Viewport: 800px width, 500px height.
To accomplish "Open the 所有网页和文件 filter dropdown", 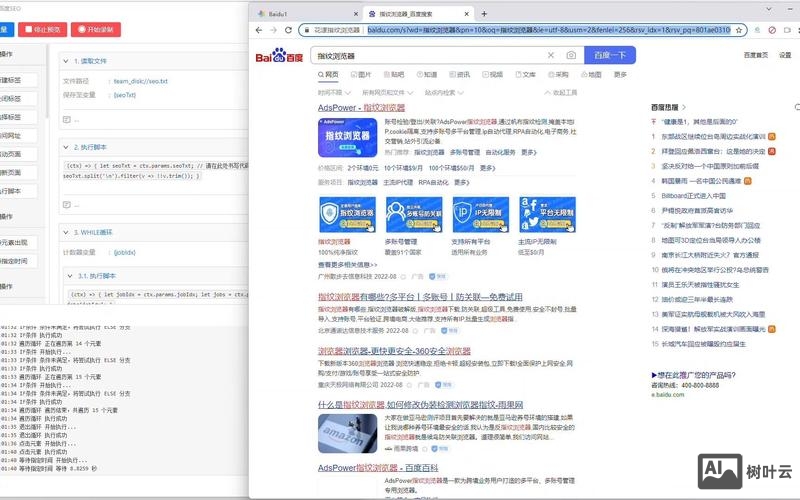I will [388, 93].
